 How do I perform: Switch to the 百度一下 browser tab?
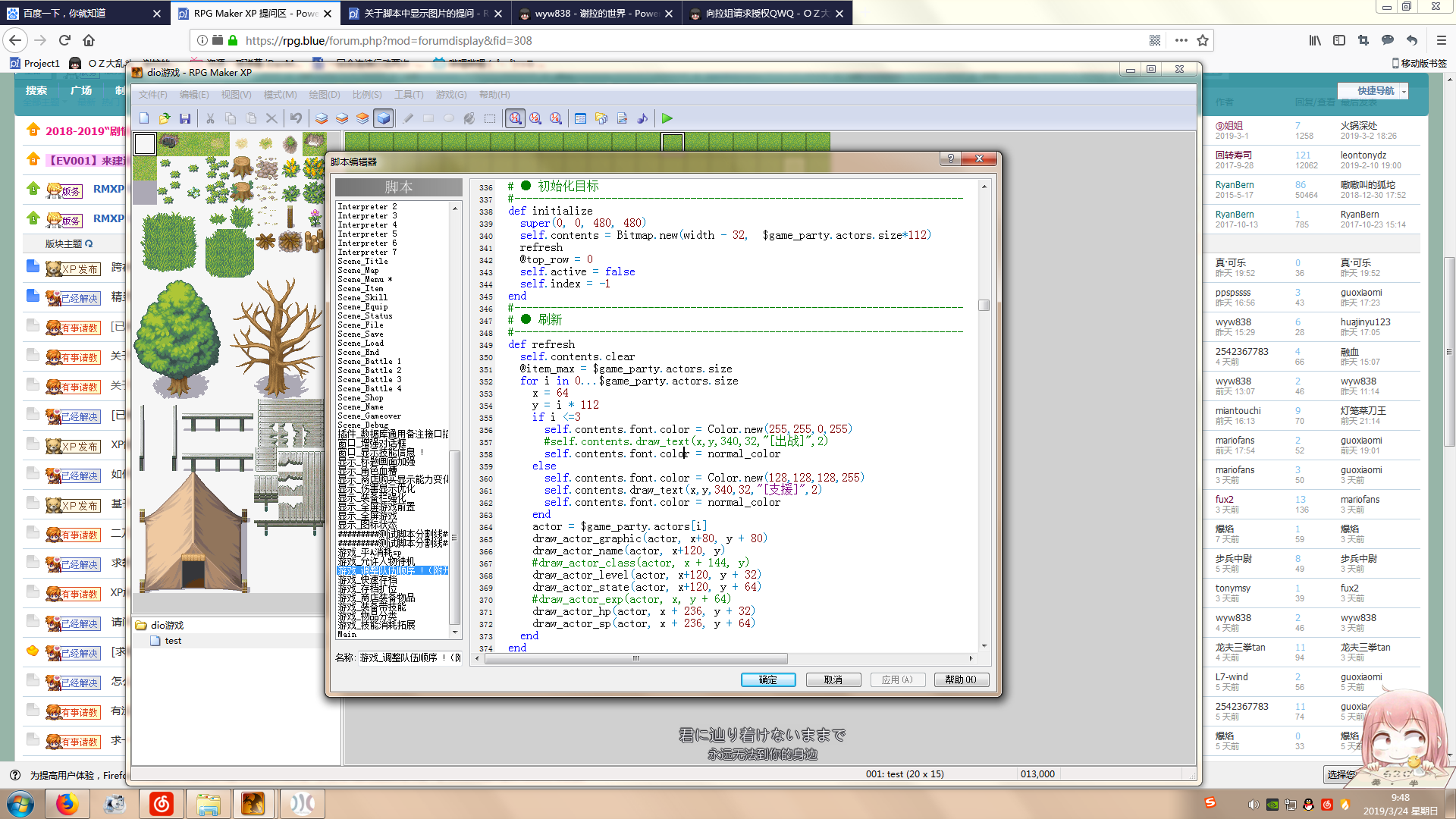click(x=84, y=13)
